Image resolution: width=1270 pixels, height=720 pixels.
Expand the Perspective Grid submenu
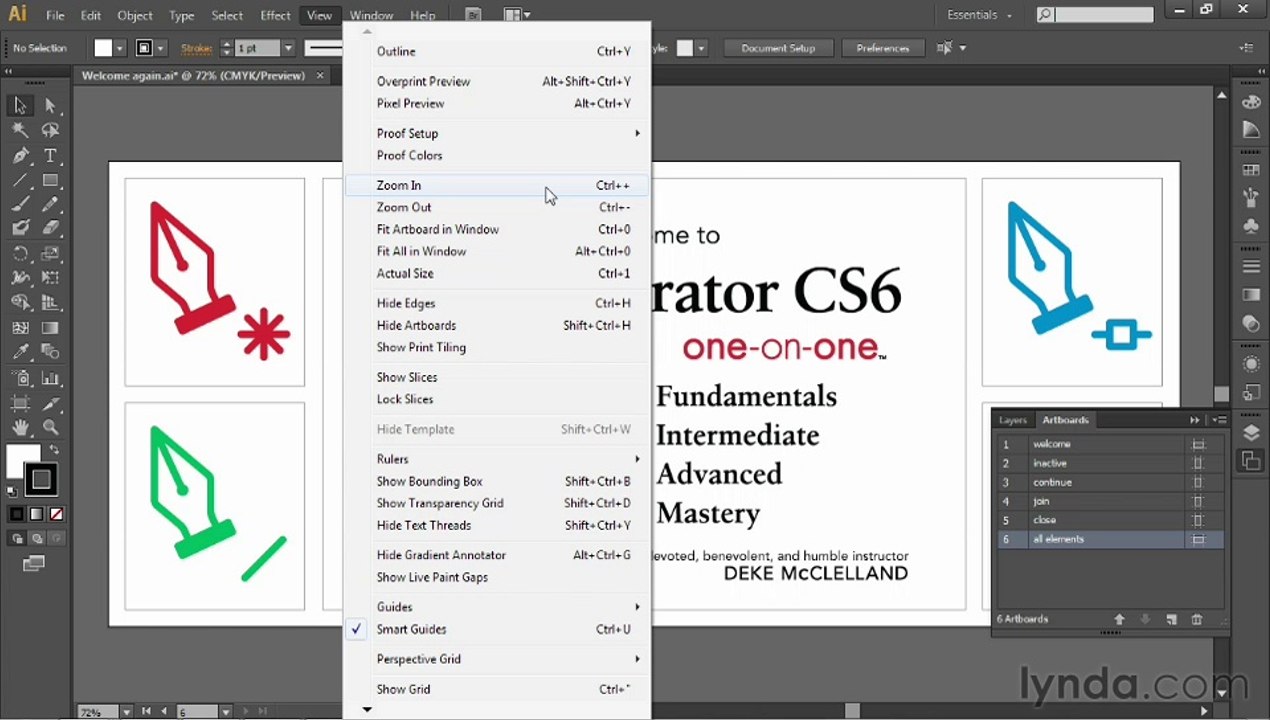[x=497, y=659]
